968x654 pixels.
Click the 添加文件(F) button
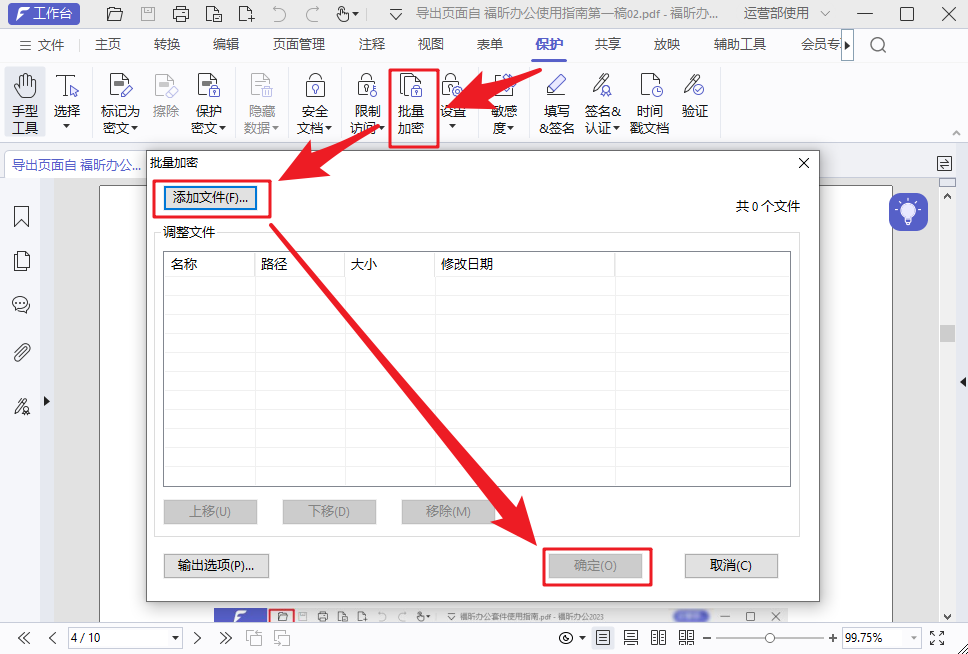211,198
